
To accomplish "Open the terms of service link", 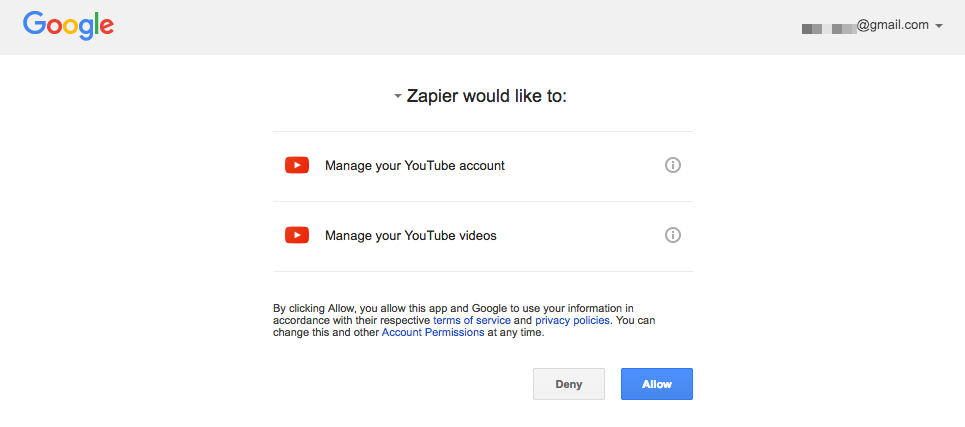I will click(471, 321).
